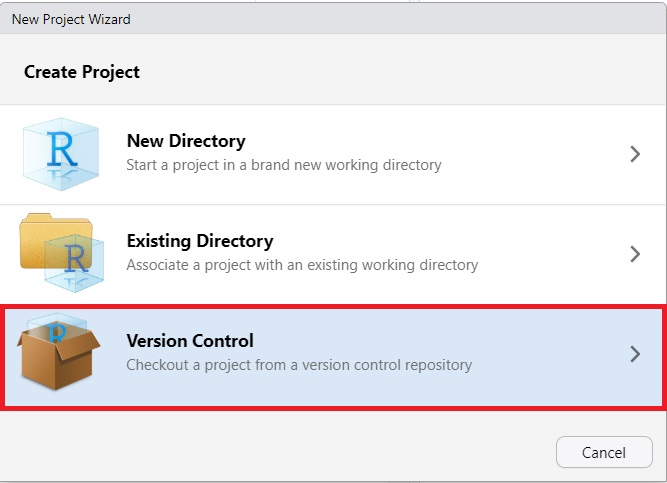
Task: Click the New Project Wizard title bar
Action: [334, 19]
